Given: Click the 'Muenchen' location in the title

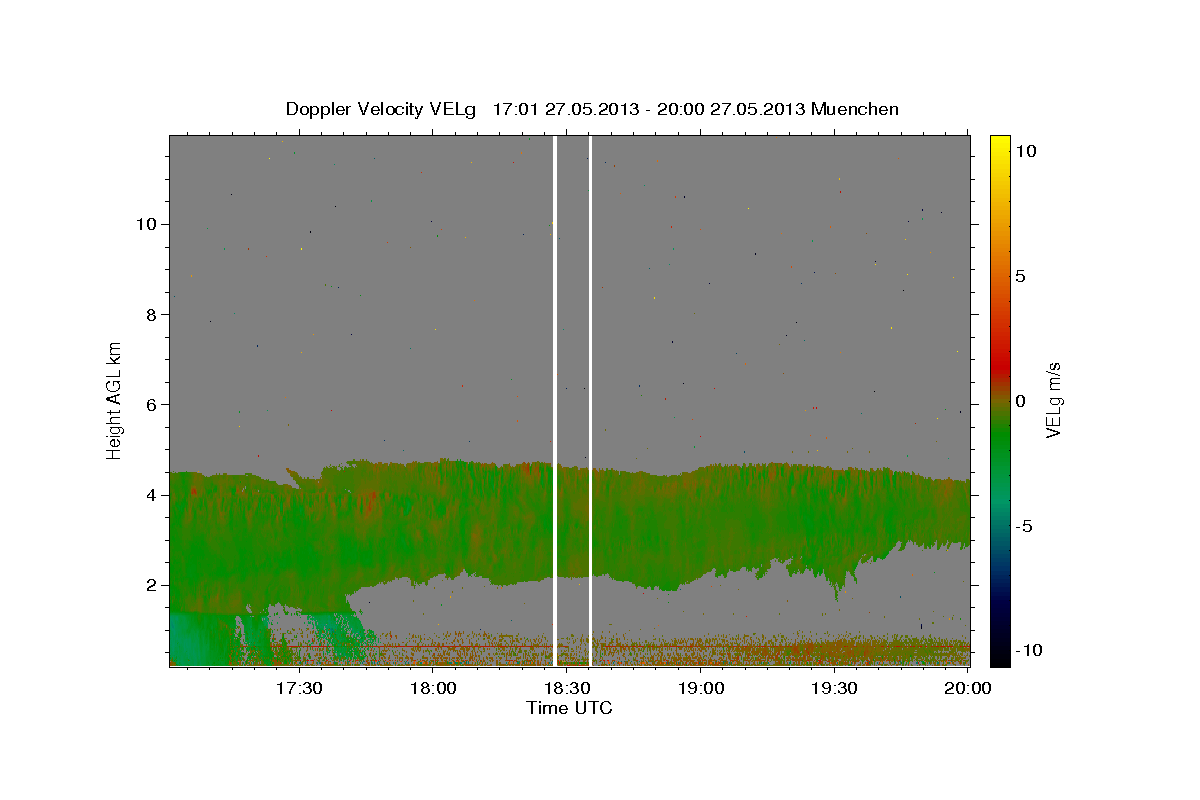Looking at the screenshot, I should tap(855, 109).
